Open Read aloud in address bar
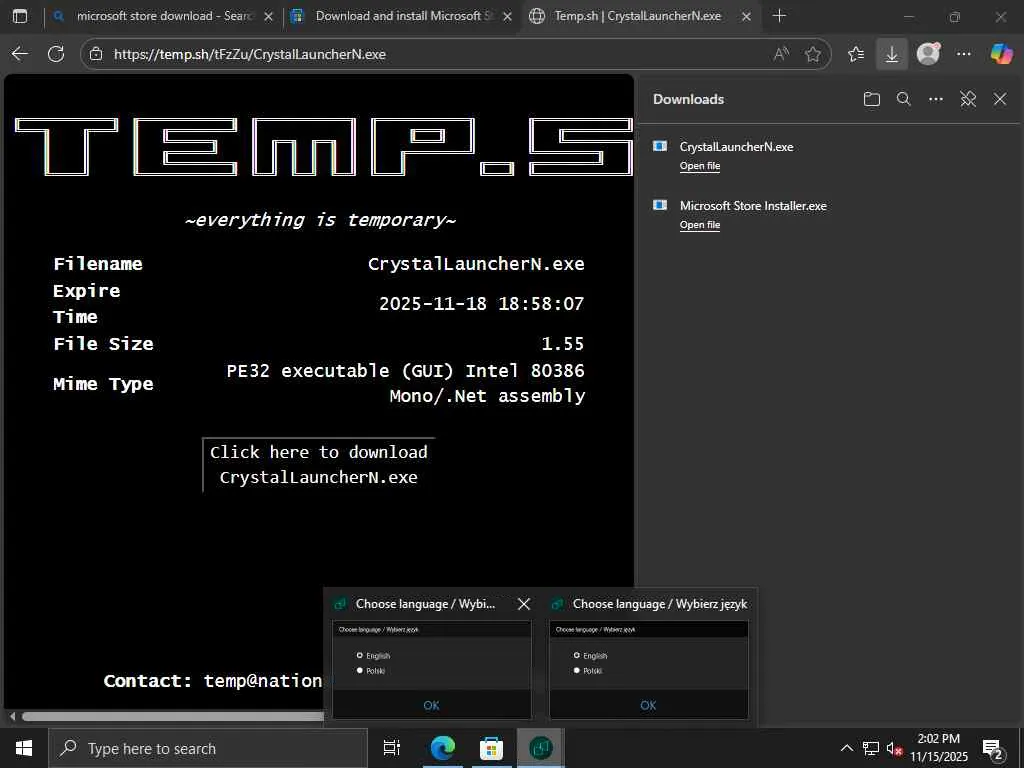This screenshot has height=768, width=1024. click(x=781, y=54)
